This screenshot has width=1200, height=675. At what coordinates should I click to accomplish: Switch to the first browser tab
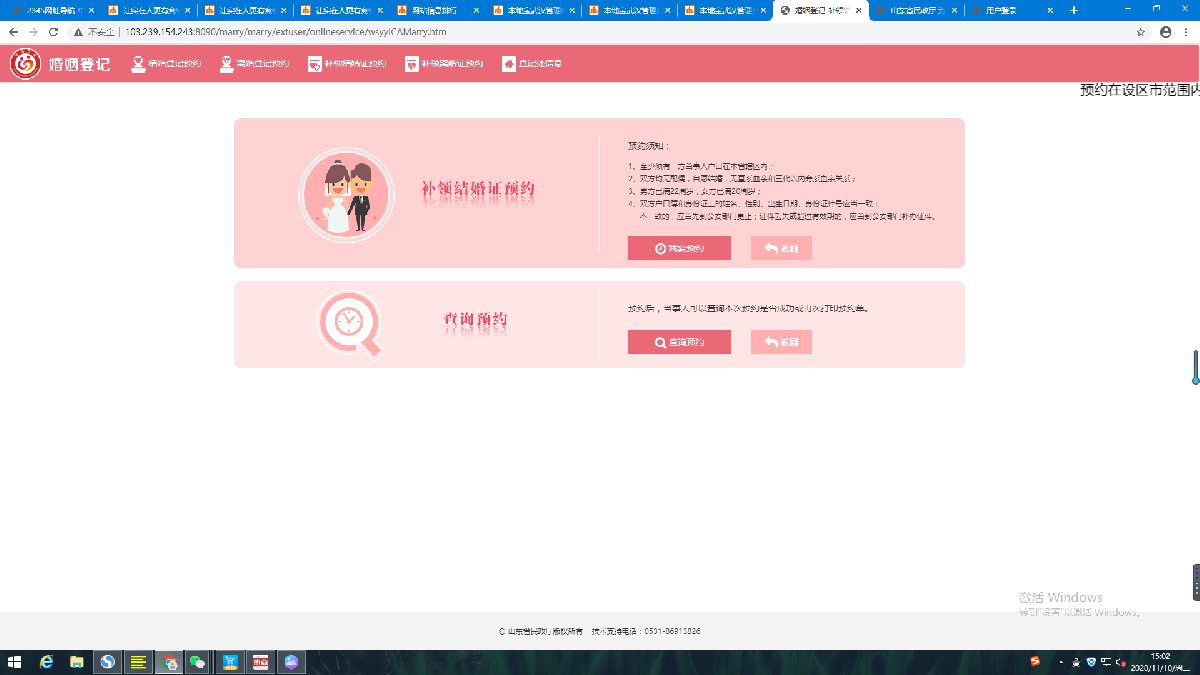pos(50,10)
